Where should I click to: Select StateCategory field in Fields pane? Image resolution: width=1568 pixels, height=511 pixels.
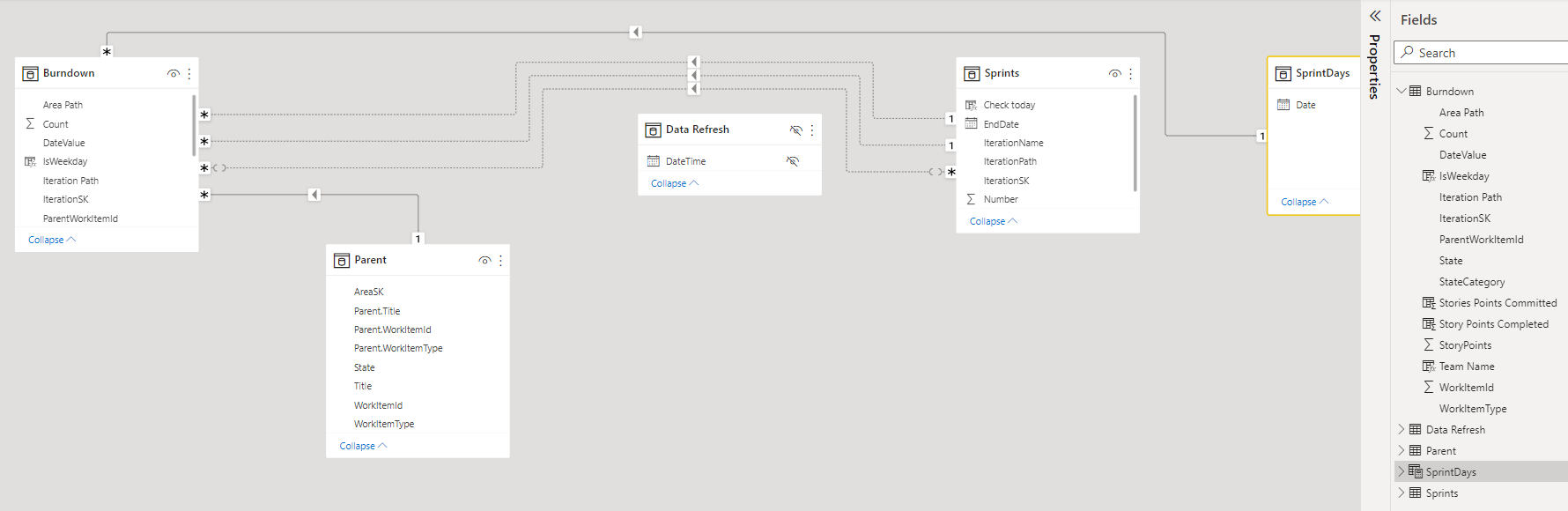click(1472, 282)
